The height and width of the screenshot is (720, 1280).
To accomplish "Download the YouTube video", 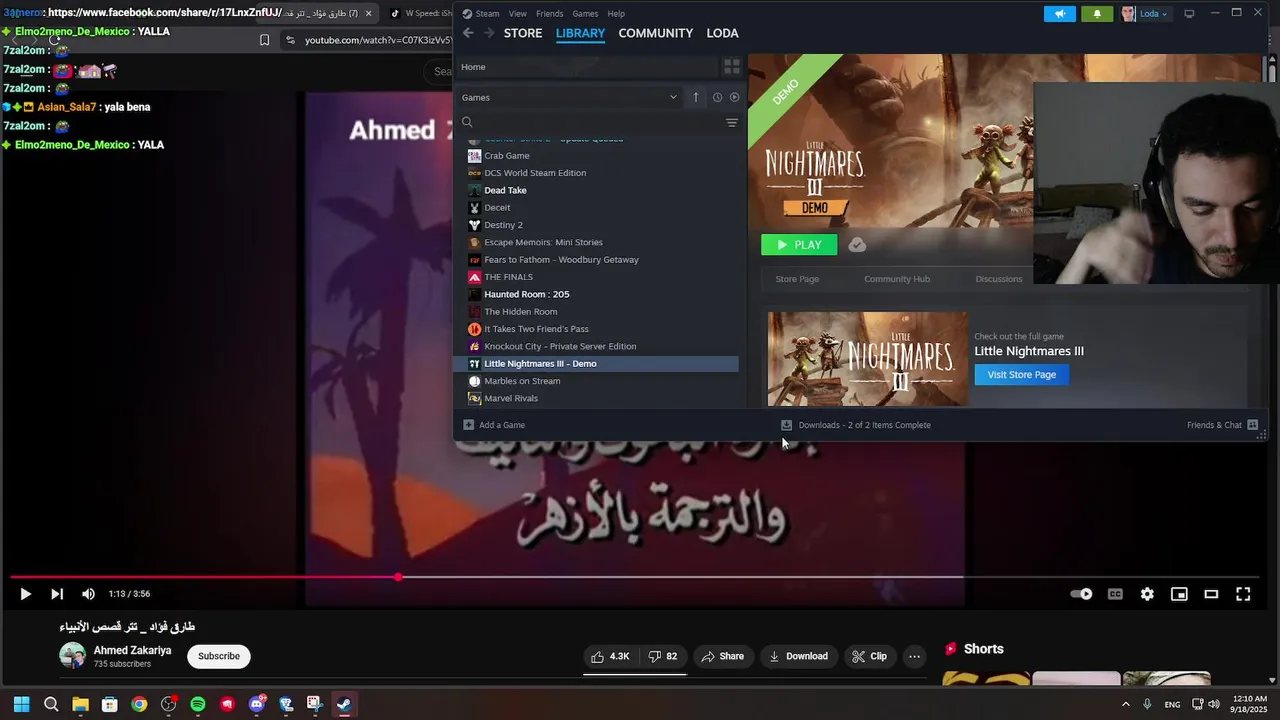I will (798, 656).
